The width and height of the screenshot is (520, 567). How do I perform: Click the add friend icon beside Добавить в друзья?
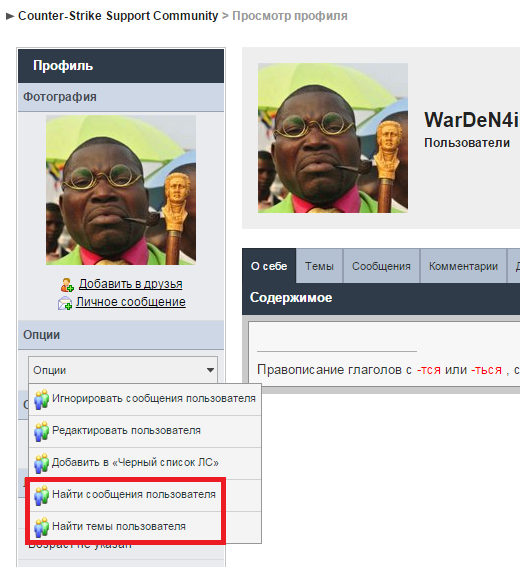[67, 285]
